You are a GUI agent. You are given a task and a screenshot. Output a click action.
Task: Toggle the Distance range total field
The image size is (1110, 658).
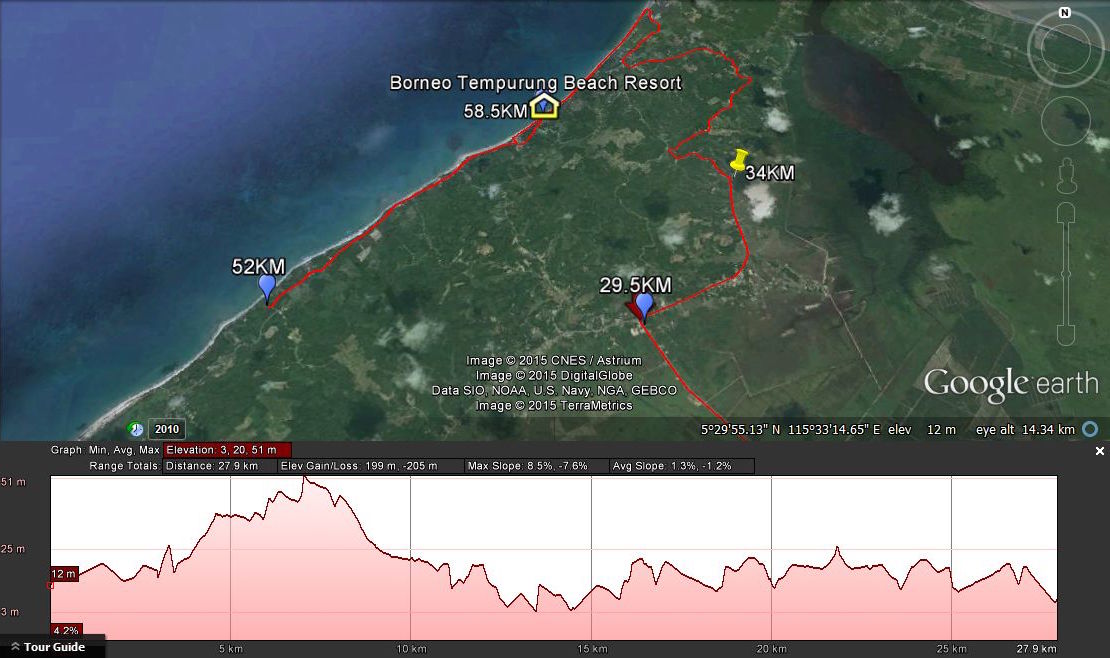(x=220, y=466)
